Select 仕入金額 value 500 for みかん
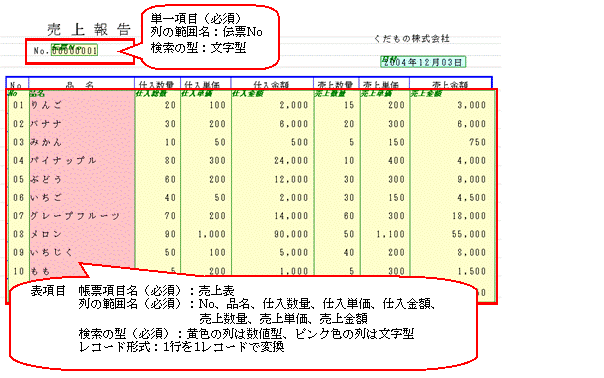This screenshot has height=378, width=604. pyautogui.click(x=299, y=142)
